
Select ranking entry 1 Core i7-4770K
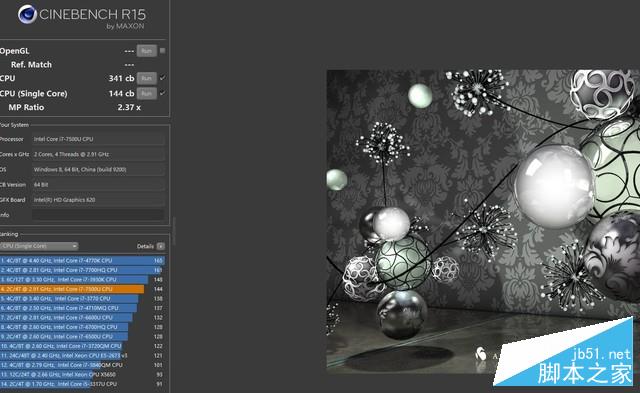pyautogui.click(x=82, y=260)
